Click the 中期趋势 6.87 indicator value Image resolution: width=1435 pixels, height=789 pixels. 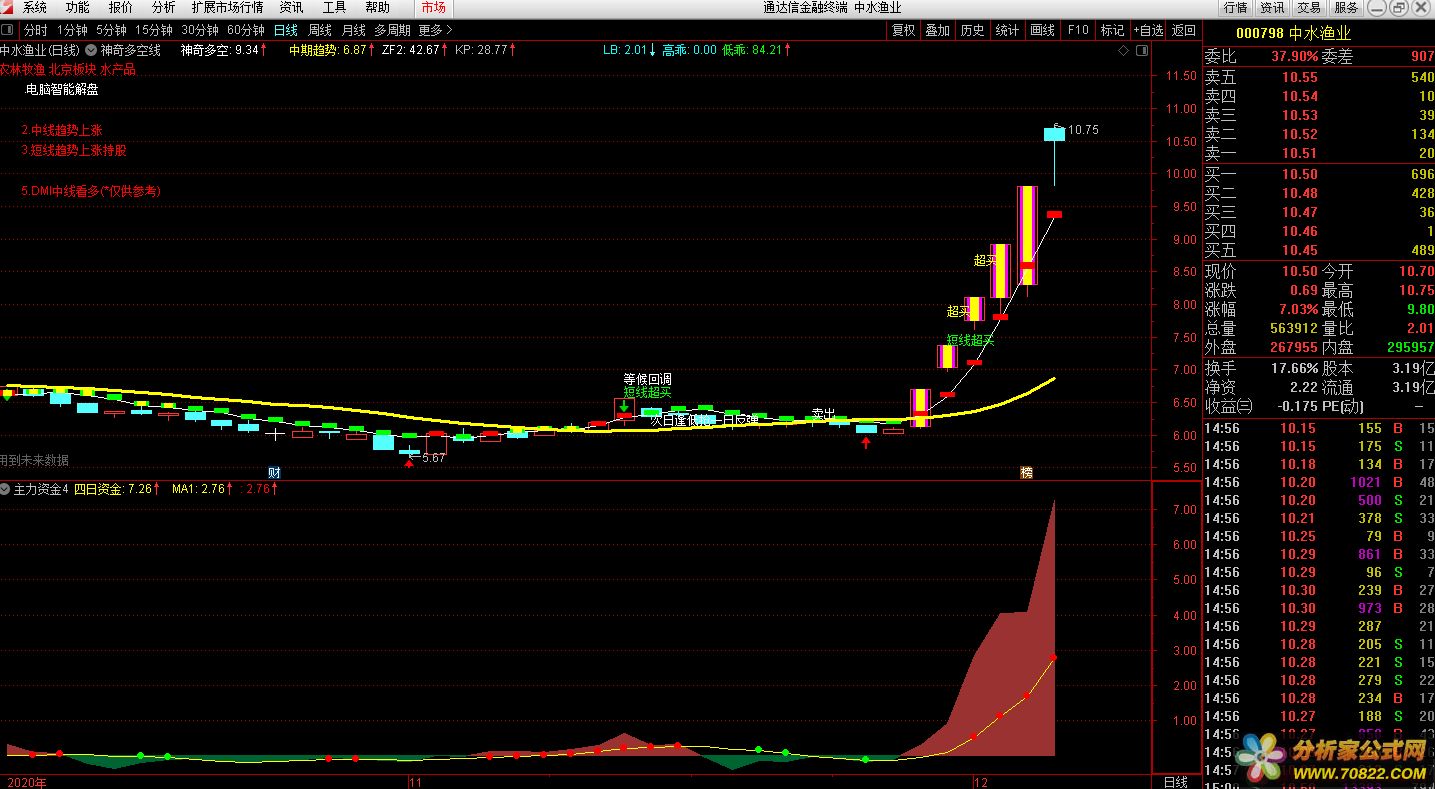[327, 50]
